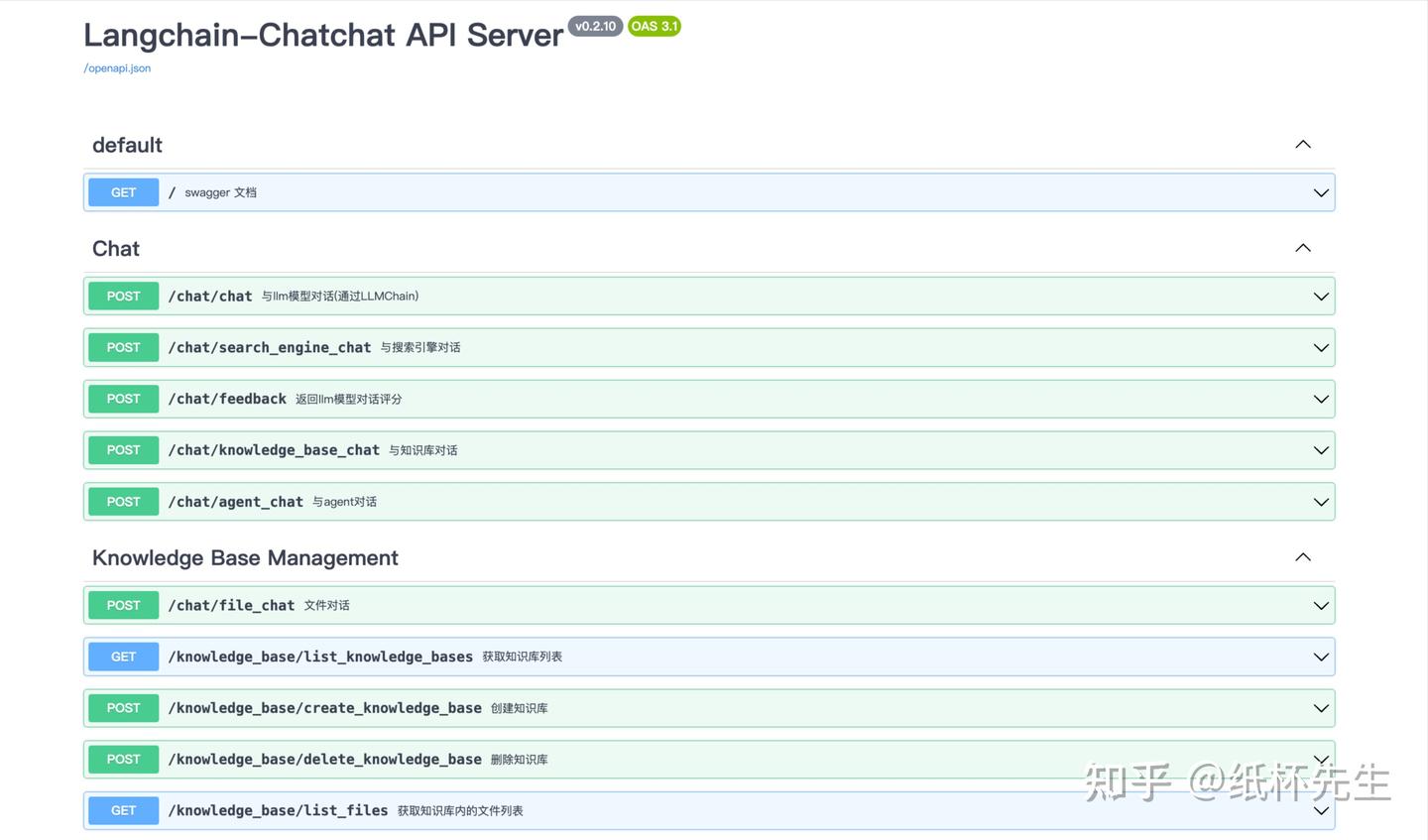Expand the create_knowledge_base endpoint arrow
This screenshot has height=840, width=1428.
(1321, 708)
